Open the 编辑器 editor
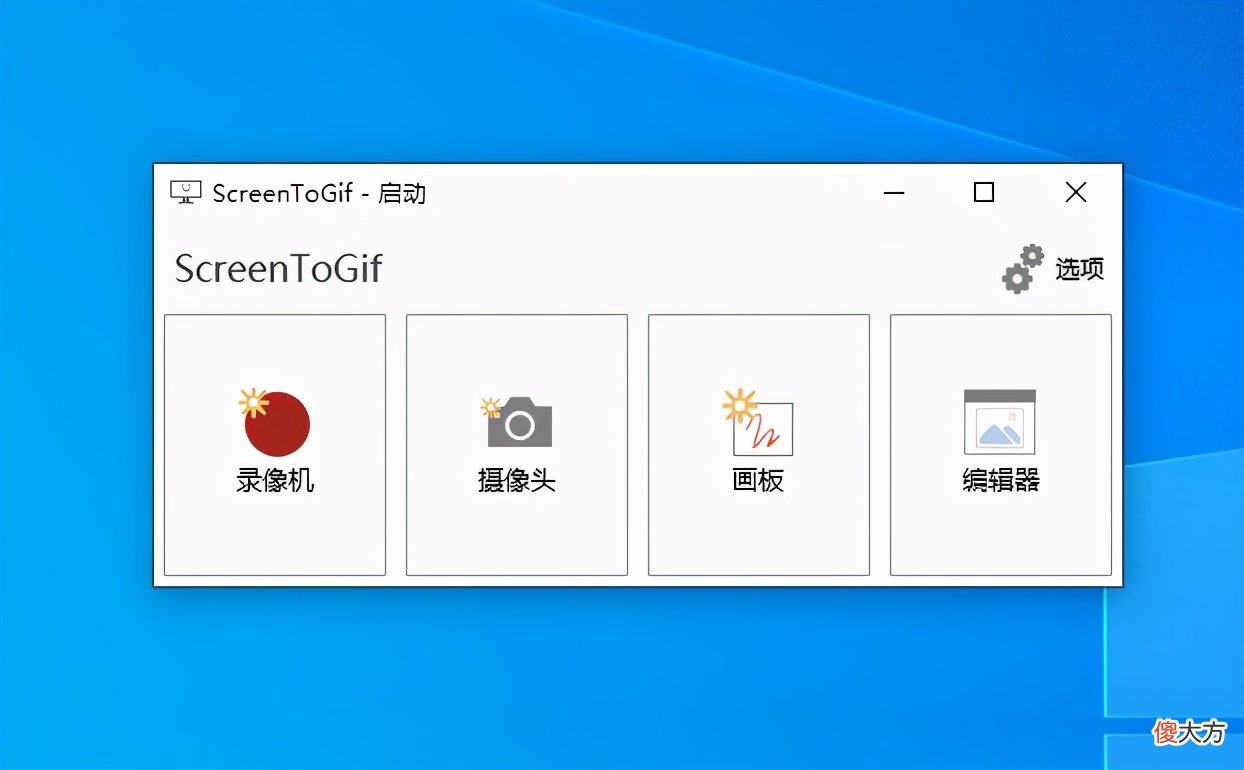This screenshot has height=770, width=1244. (1001, 445)
